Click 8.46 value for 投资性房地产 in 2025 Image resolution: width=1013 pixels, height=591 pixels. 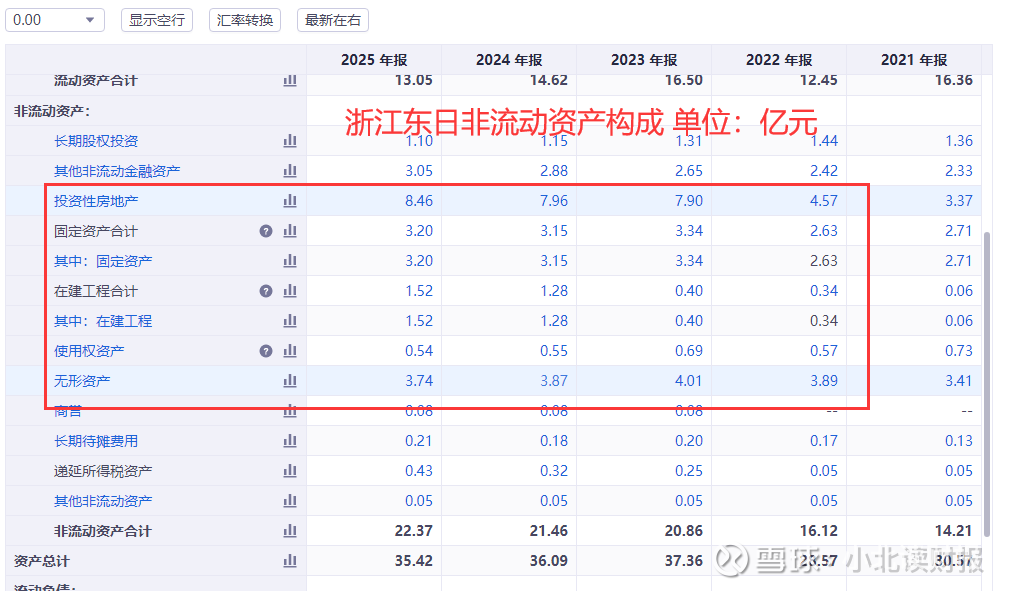[x=419, y=201]
